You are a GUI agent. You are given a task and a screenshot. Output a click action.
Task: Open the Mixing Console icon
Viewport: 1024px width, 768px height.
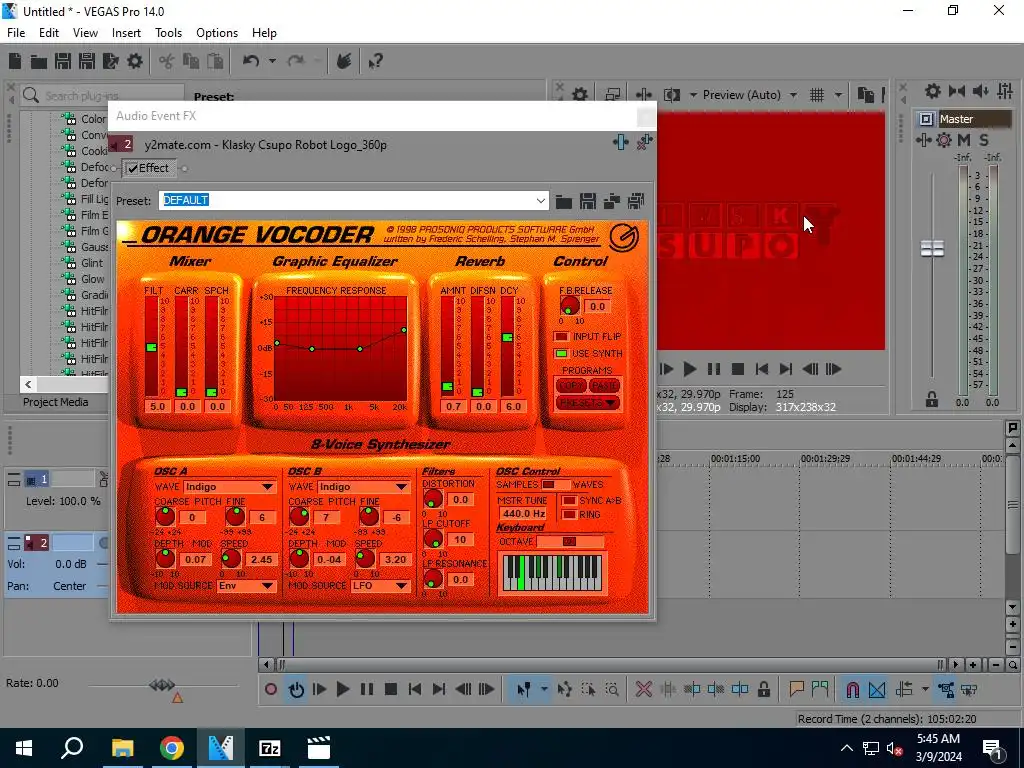tap(1005, 91)
